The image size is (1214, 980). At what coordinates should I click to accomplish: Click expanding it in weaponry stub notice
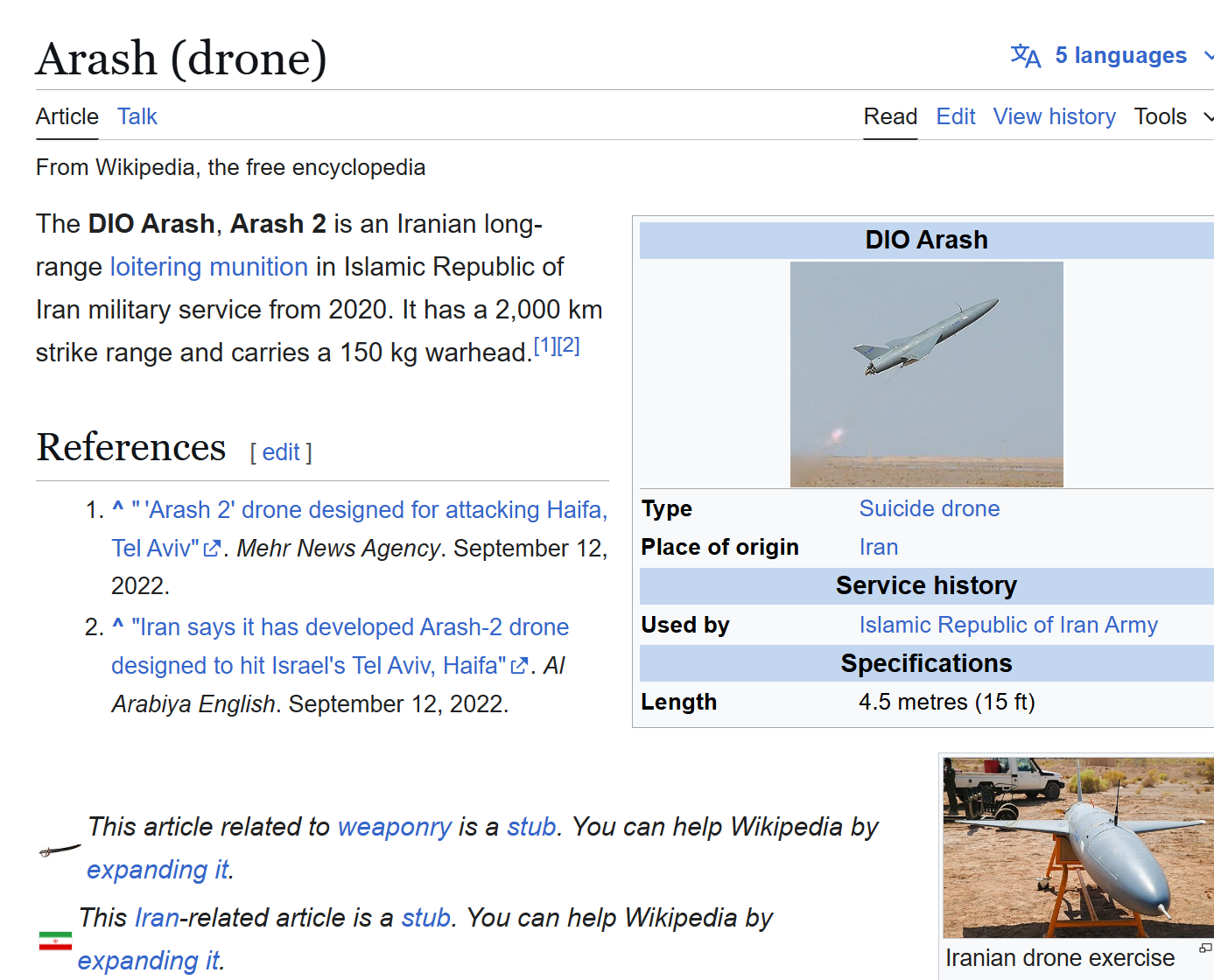(x=158, y=870)
